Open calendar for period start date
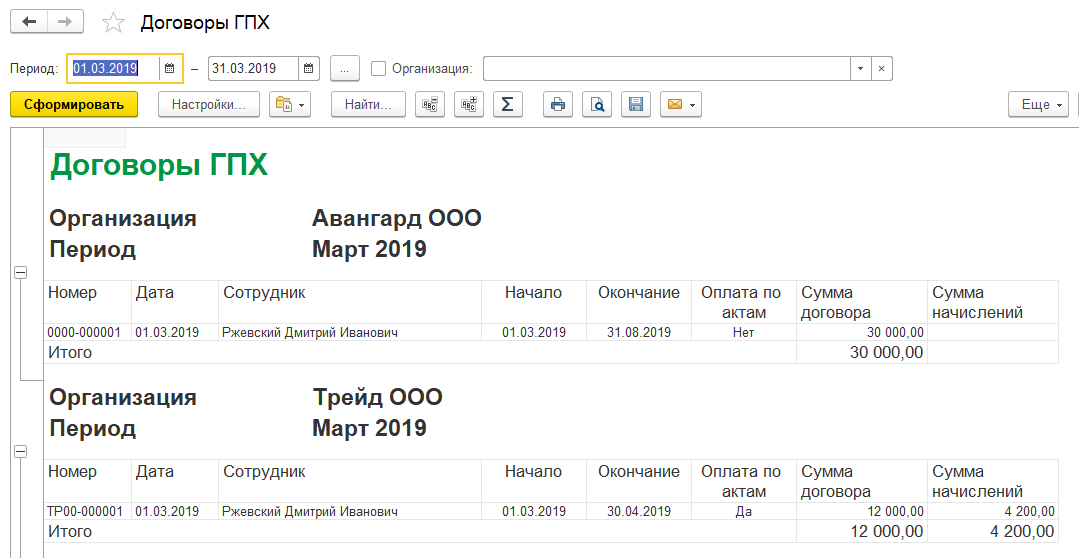Screen dimensions: 1079x558 click(170, 68)
